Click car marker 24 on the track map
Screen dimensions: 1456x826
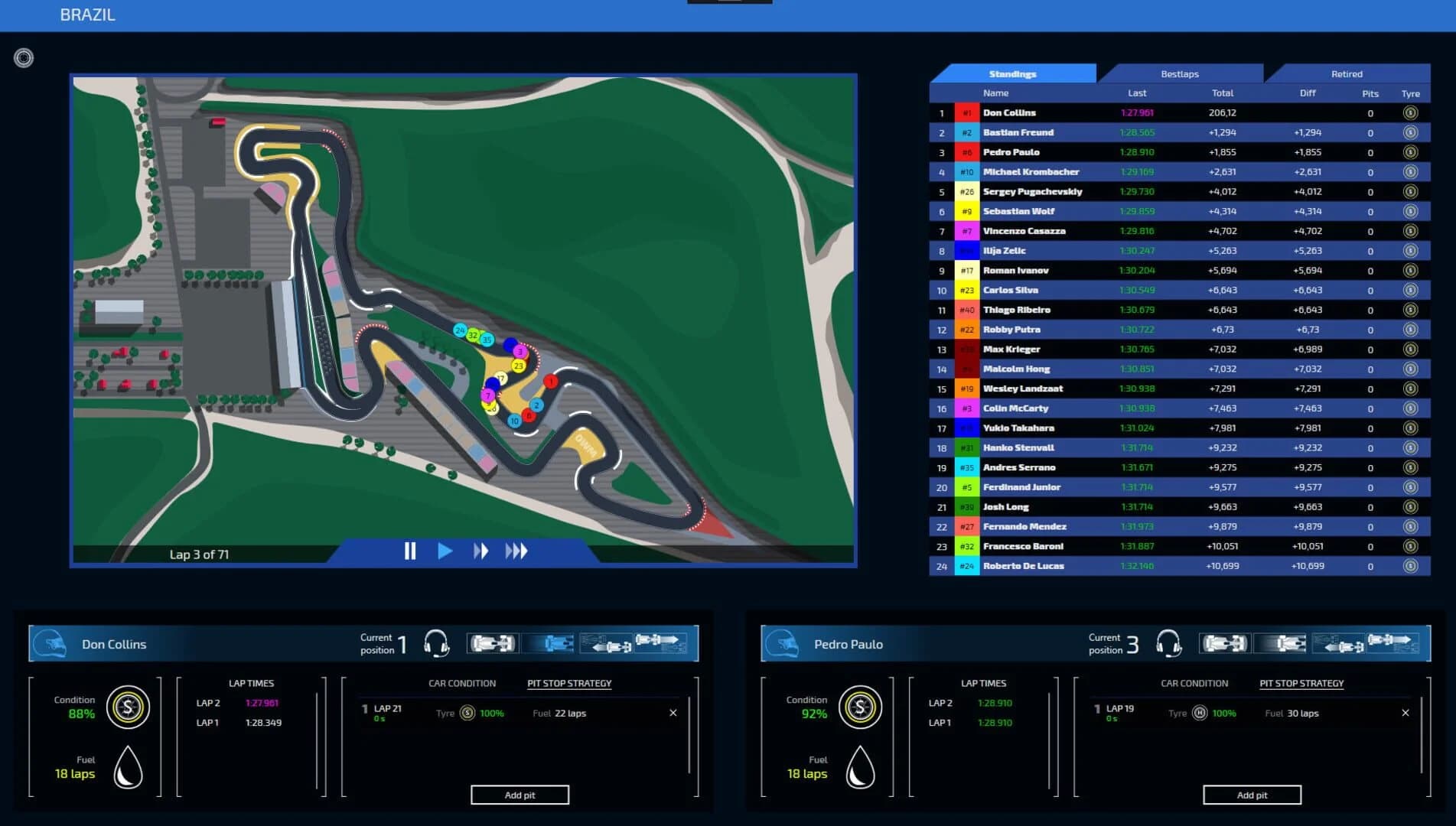(459, 331)
